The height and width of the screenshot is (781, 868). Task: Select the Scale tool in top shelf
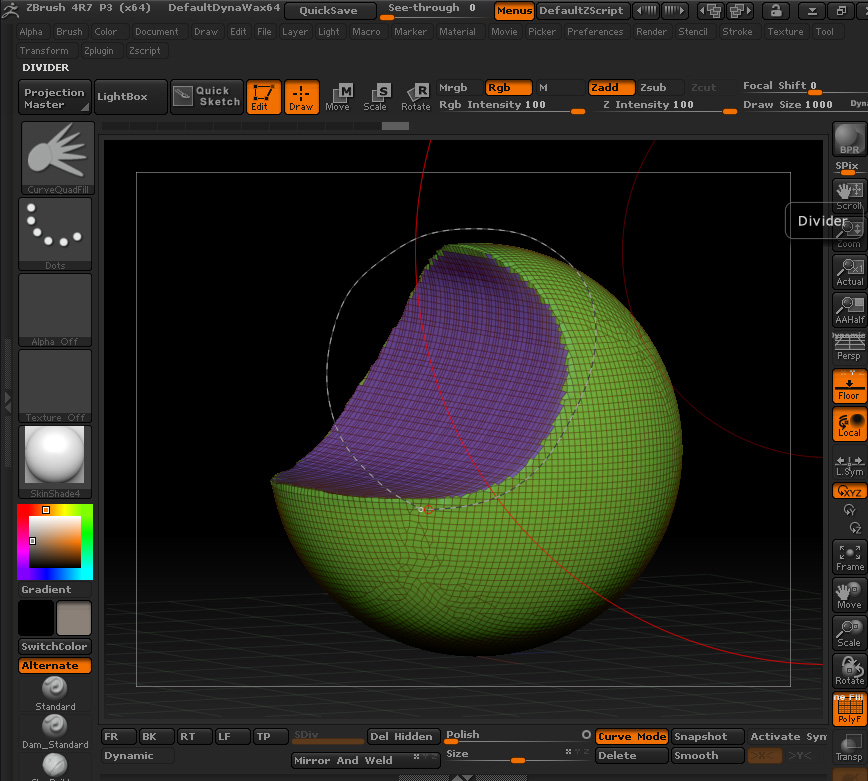click(x=376, y=97)
